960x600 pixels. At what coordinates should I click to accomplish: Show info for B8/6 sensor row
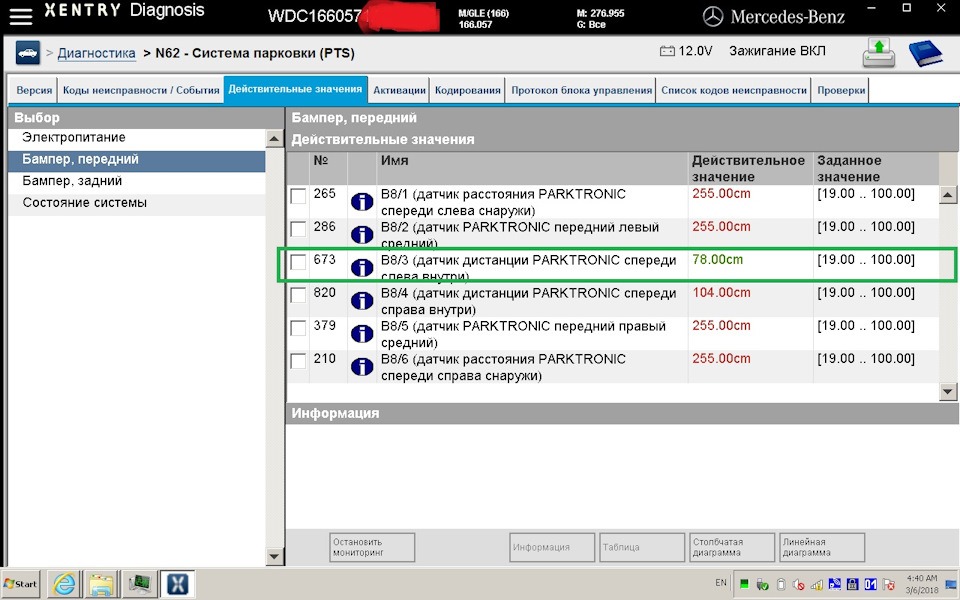pyautogui.click(x=362, y=367)
